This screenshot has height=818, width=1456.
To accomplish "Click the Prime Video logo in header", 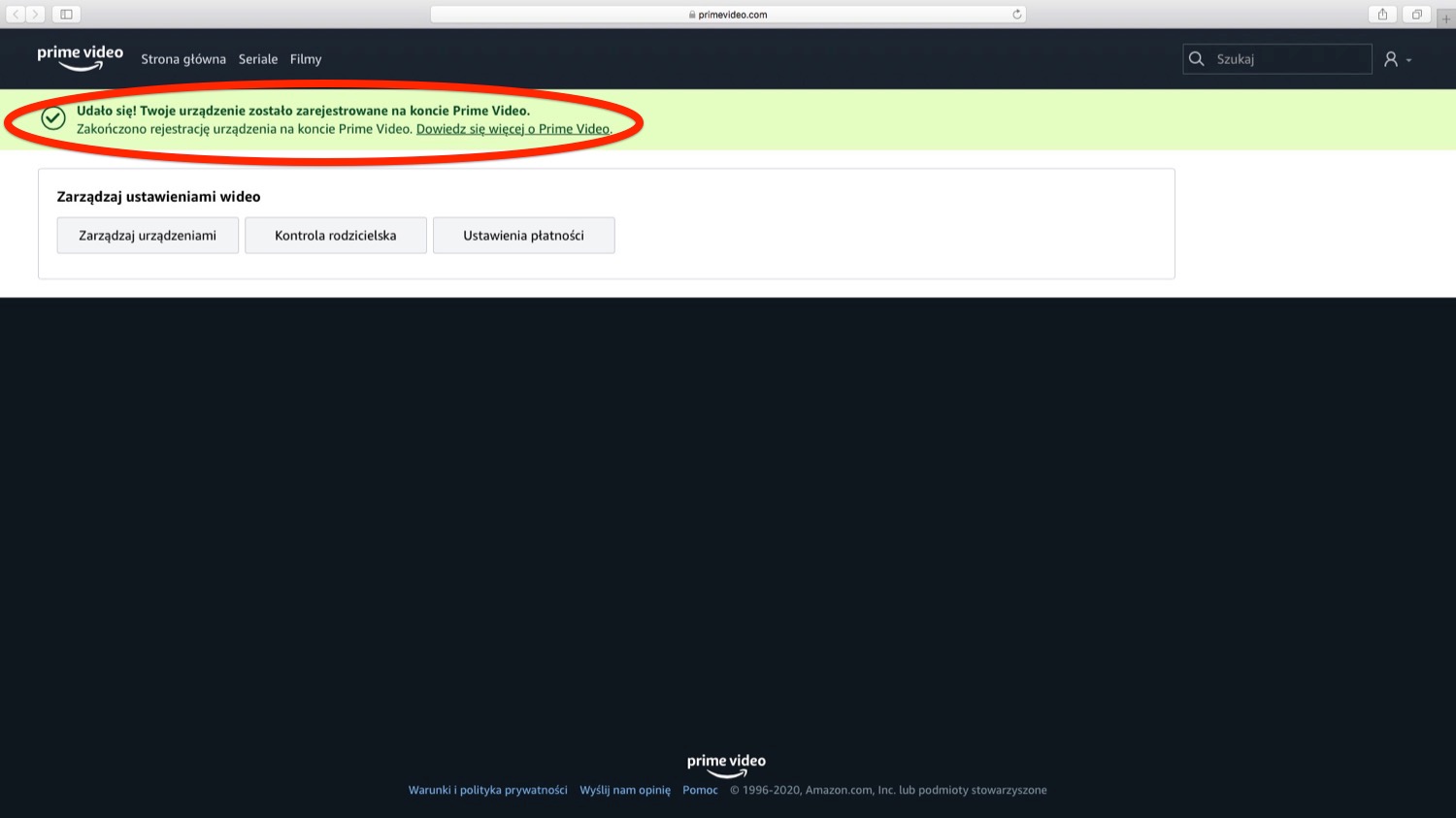I will tap(80, 58).
